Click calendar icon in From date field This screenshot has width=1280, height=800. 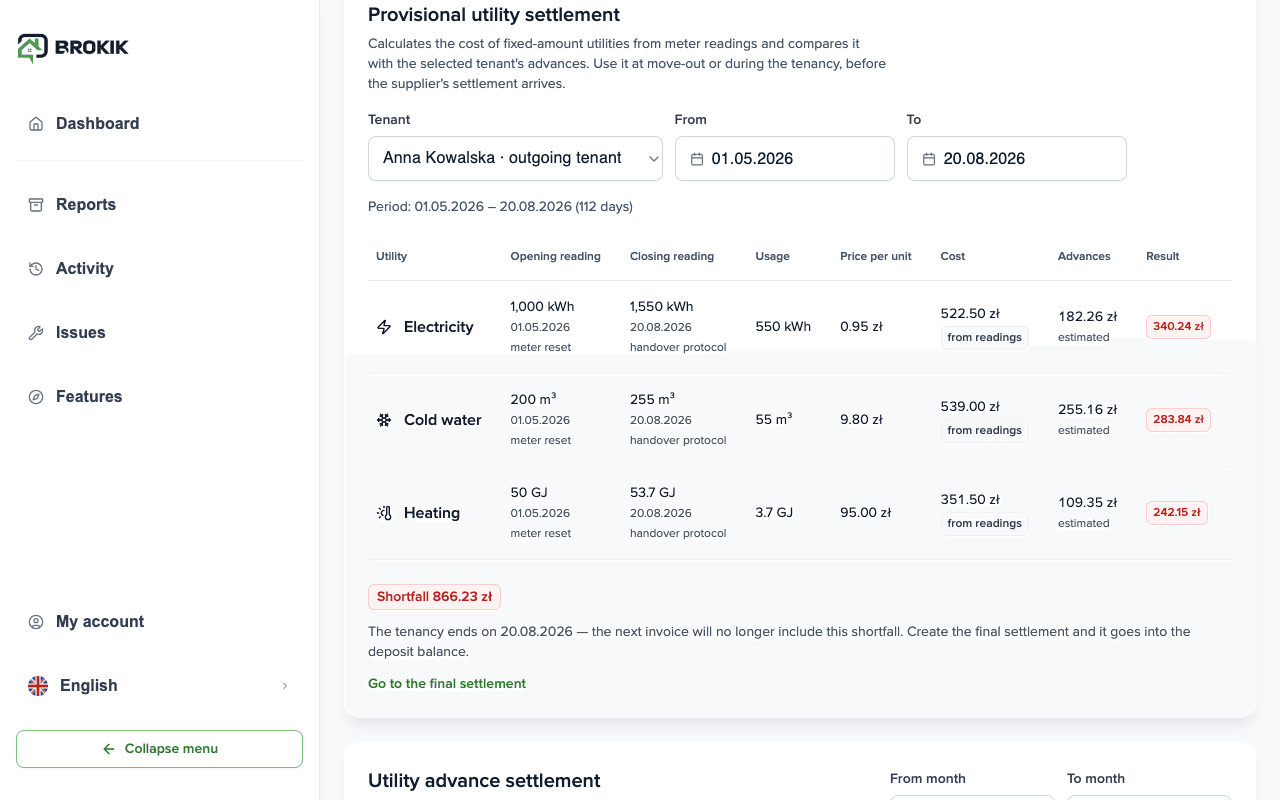pos(697,159)
